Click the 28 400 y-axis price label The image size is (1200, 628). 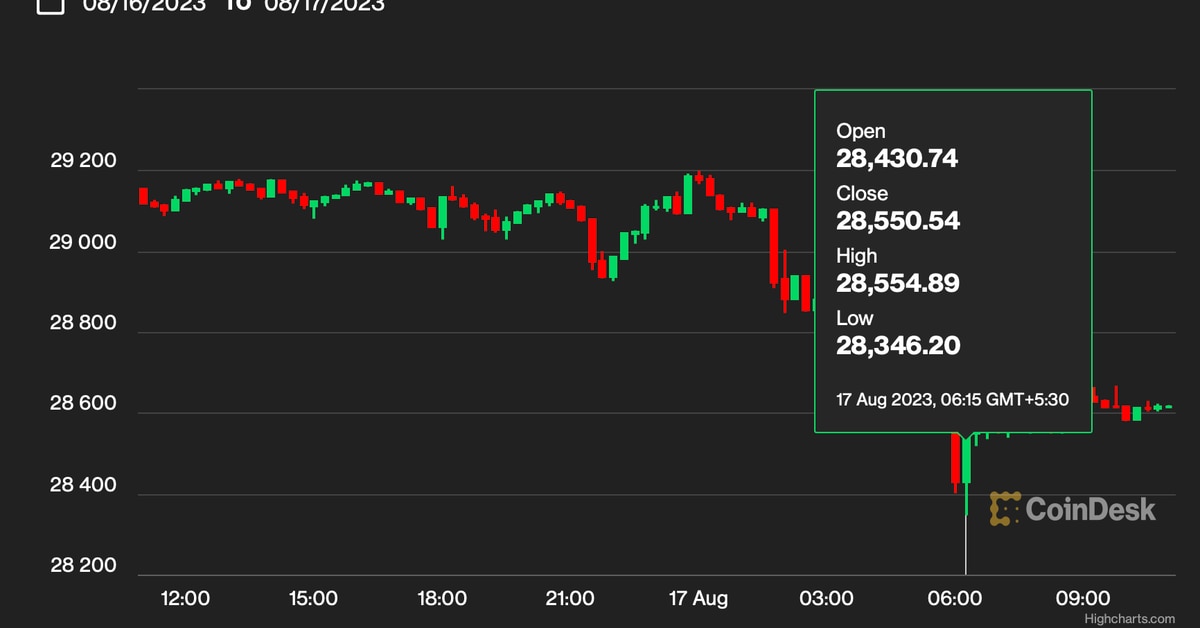[83, 486]
